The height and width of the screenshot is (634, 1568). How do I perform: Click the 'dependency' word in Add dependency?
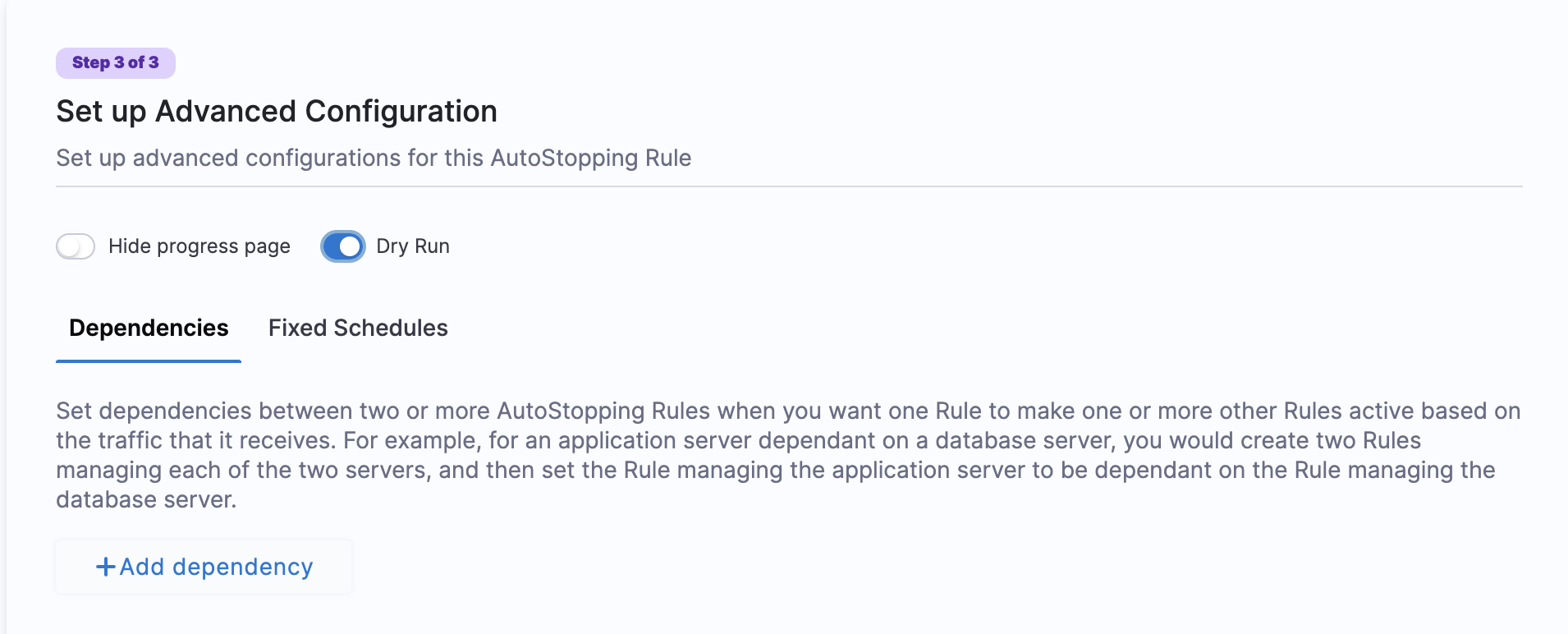242,567
